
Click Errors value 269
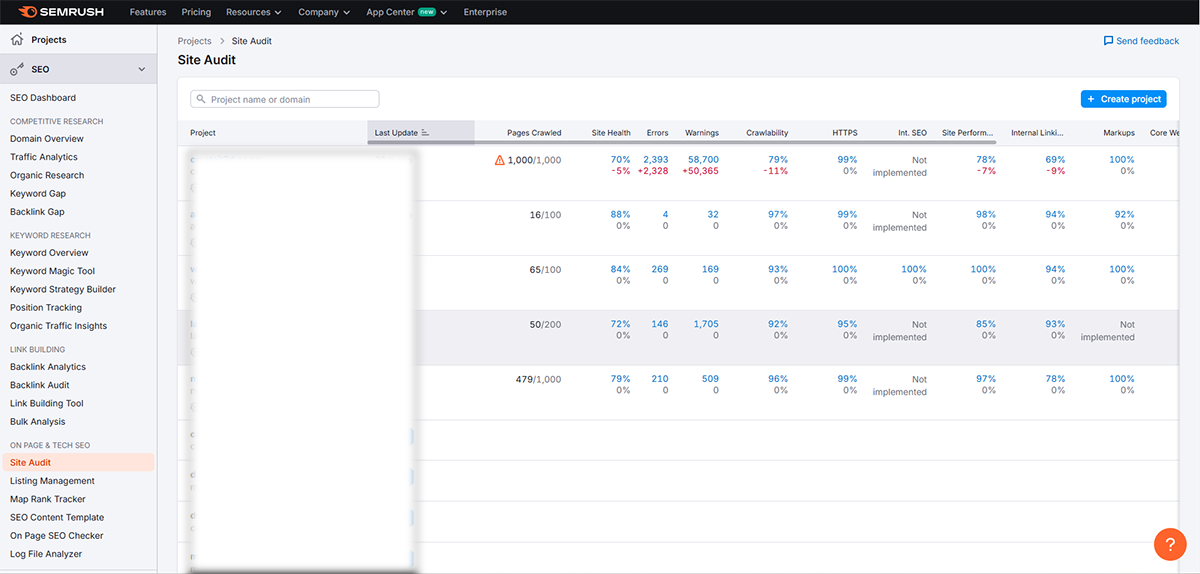point(660,269)
